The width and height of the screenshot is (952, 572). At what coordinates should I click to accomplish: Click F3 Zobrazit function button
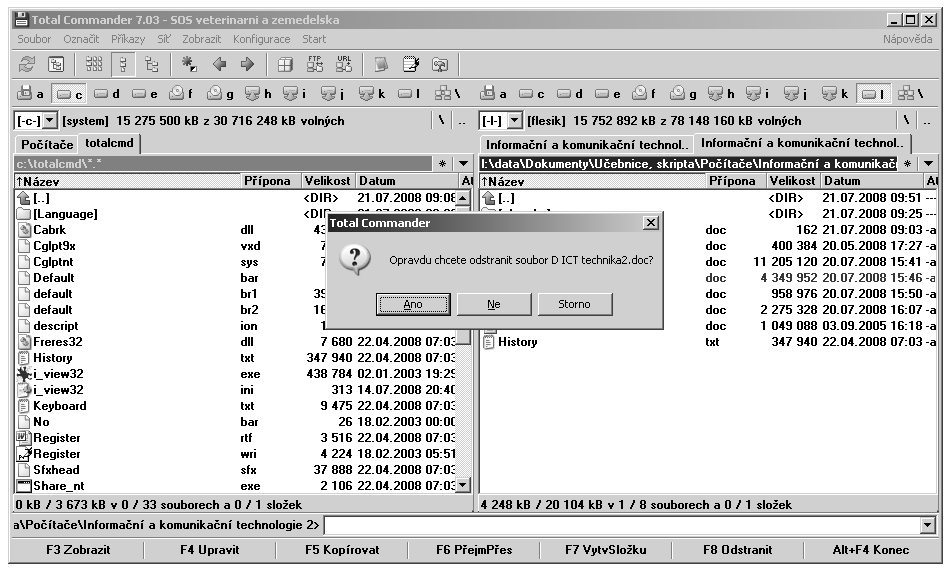coord(78,550)
